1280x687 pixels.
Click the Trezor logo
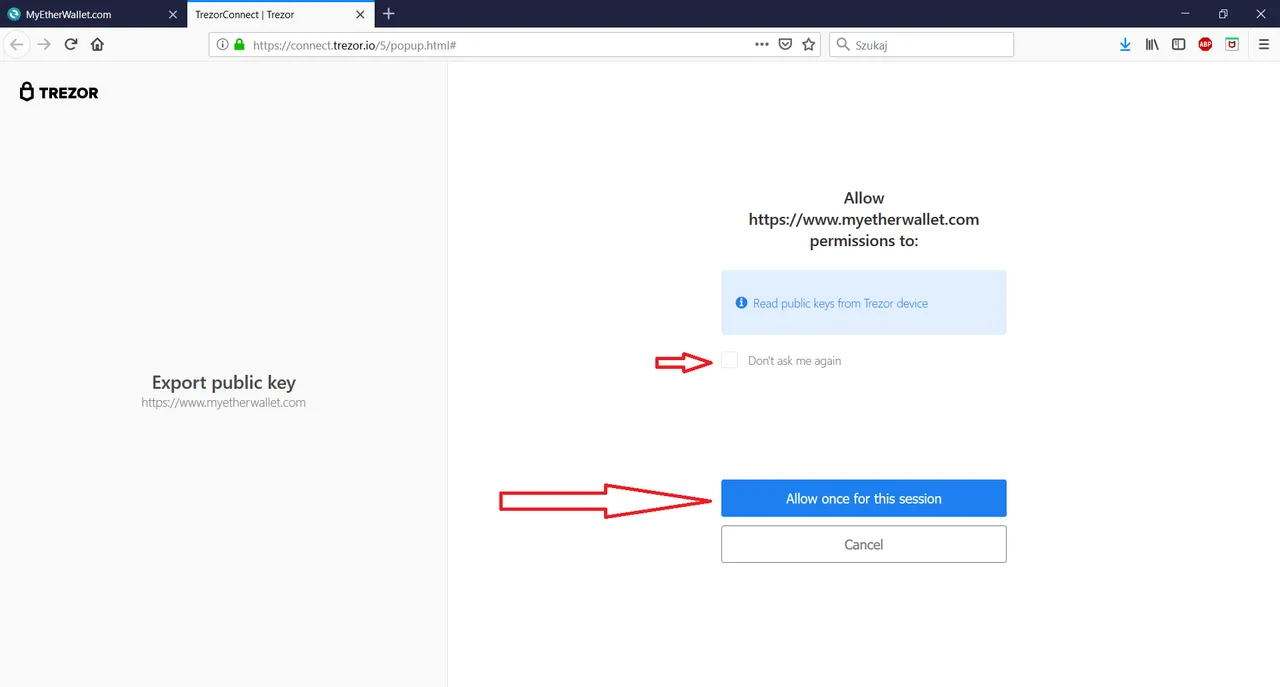pyautogui.click(x=59, y=92)
